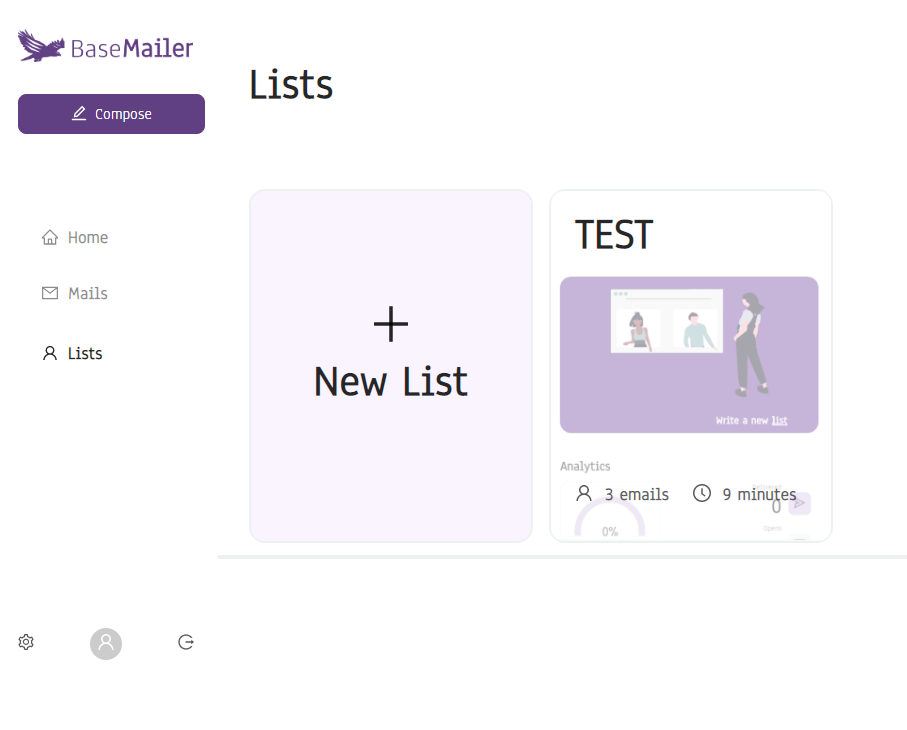This screenshot has height=730, width=907.
Task: Click the plus sign on the New List card
Action: 390,323
